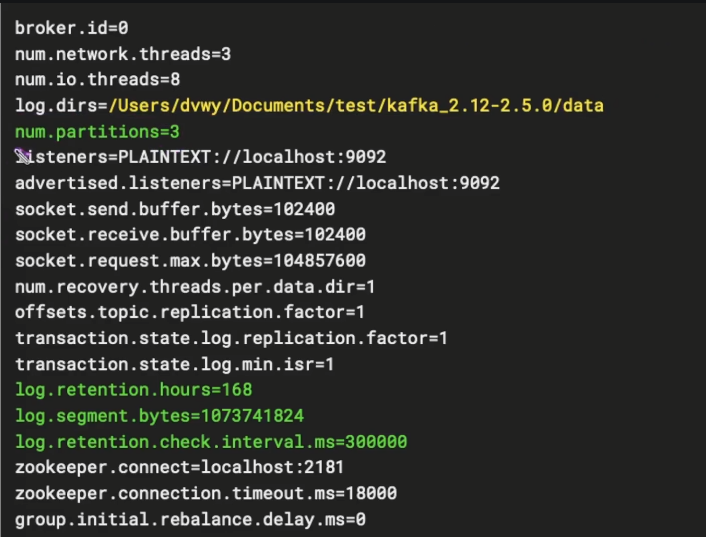Click socket.receive.buffer.bytes=102400 line
706x537 pixels.
click(x=190, y=235)
